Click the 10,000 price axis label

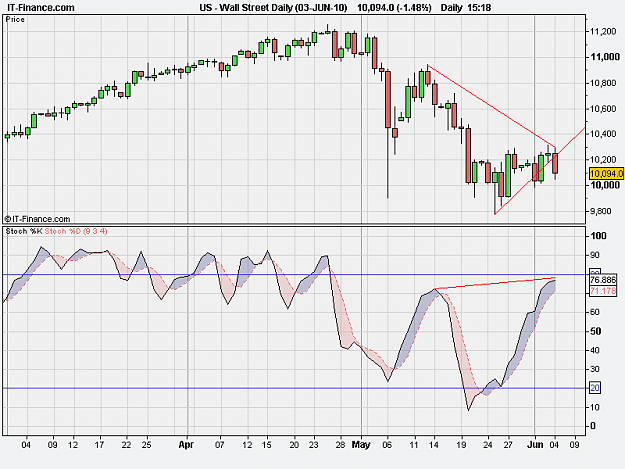(x=605, y=185)
